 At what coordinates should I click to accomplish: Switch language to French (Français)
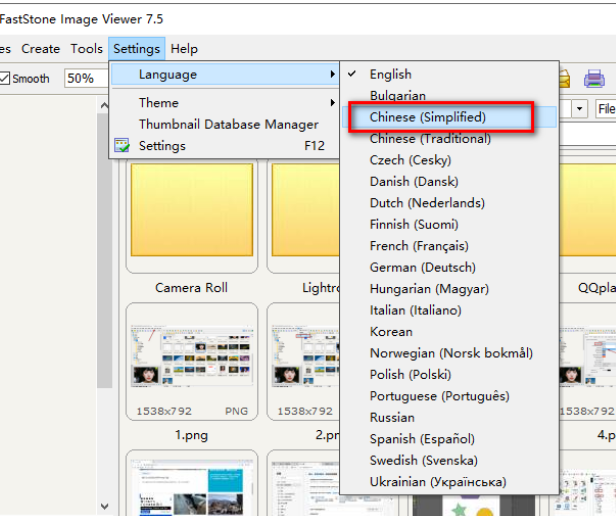(419, 246)
